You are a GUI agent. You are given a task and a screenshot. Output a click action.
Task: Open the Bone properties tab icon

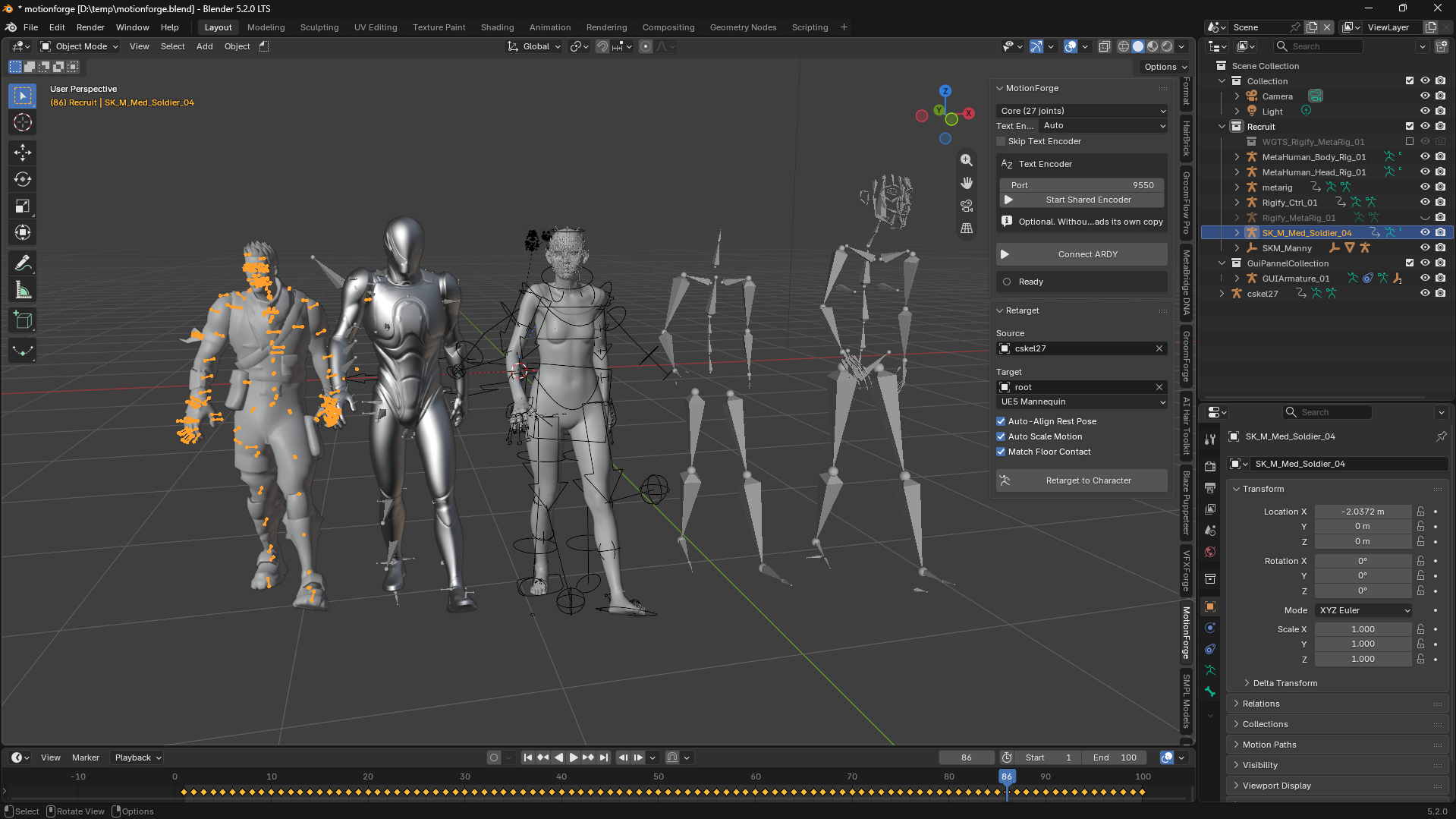pyautogui.click(x=1210, y=691)
